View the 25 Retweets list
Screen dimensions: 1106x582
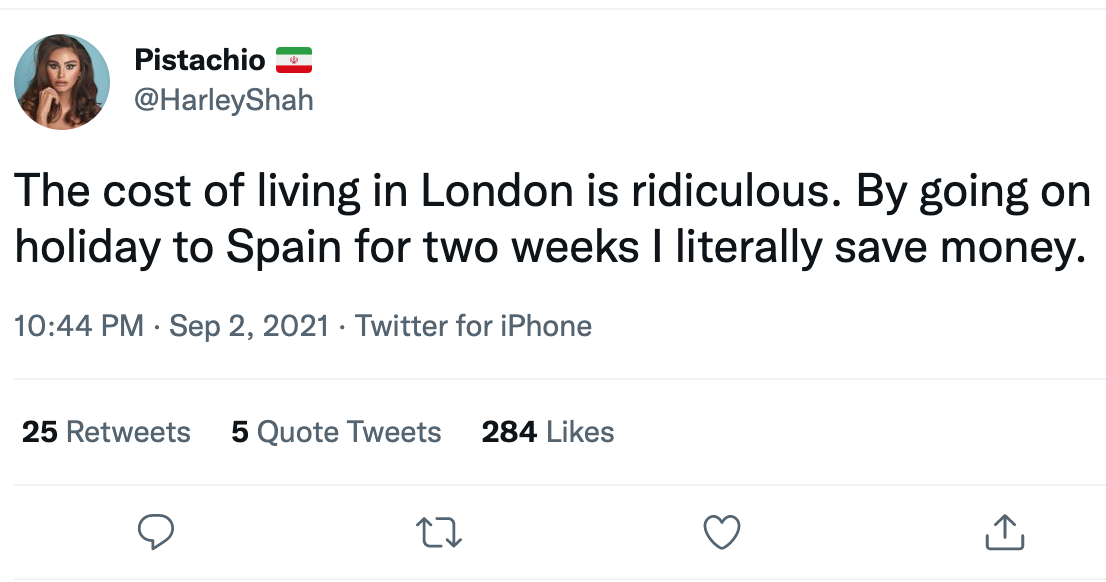point(106,432)
